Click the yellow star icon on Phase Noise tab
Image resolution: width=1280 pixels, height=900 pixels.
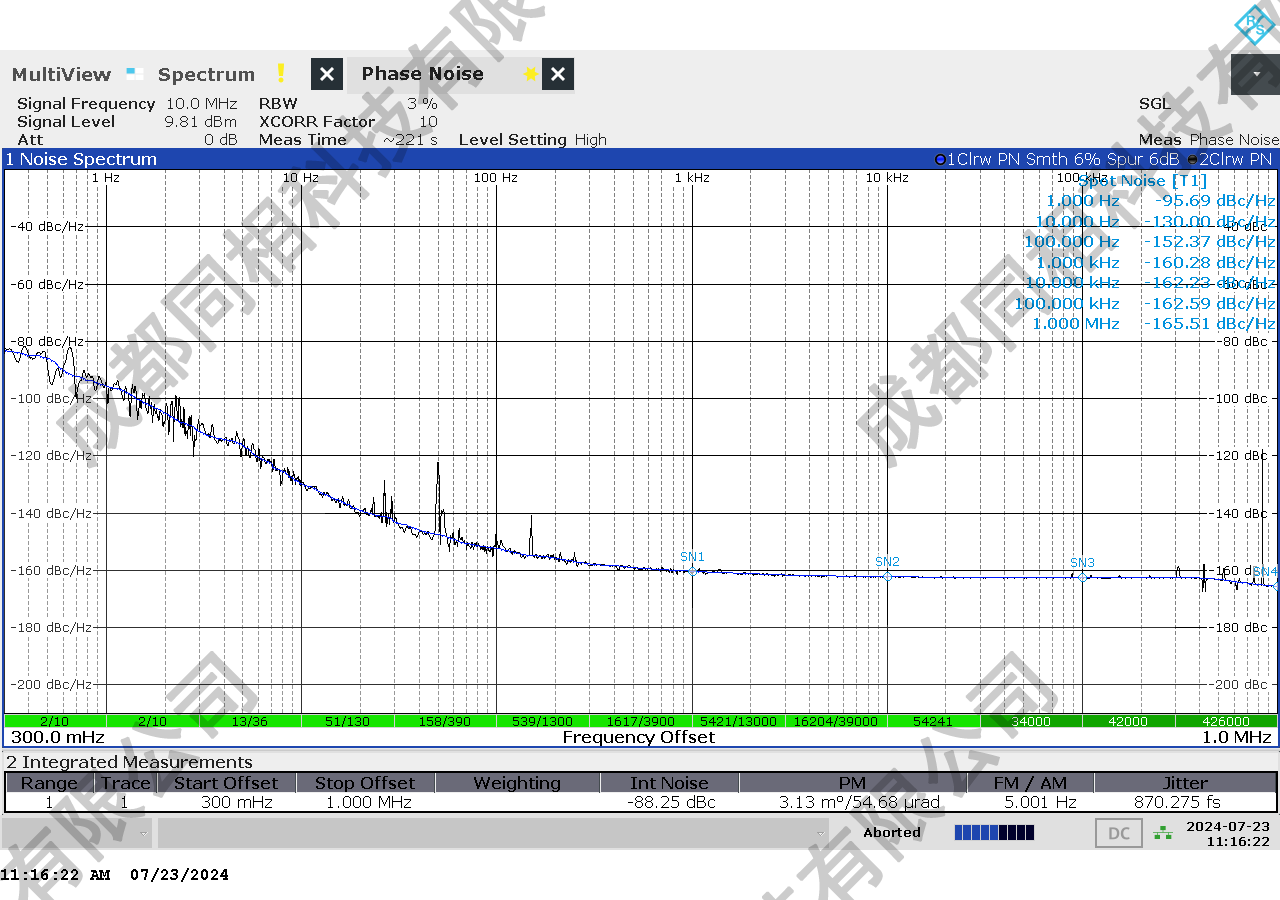coord(530,74)
